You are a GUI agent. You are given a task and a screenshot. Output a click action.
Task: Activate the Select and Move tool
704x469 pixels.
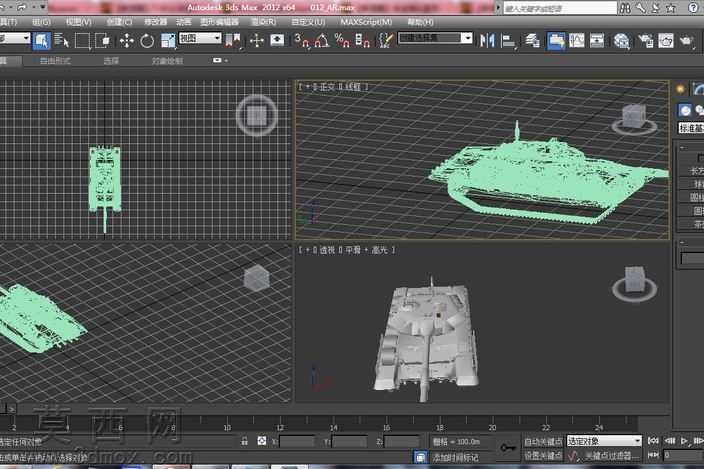[127, 41]
